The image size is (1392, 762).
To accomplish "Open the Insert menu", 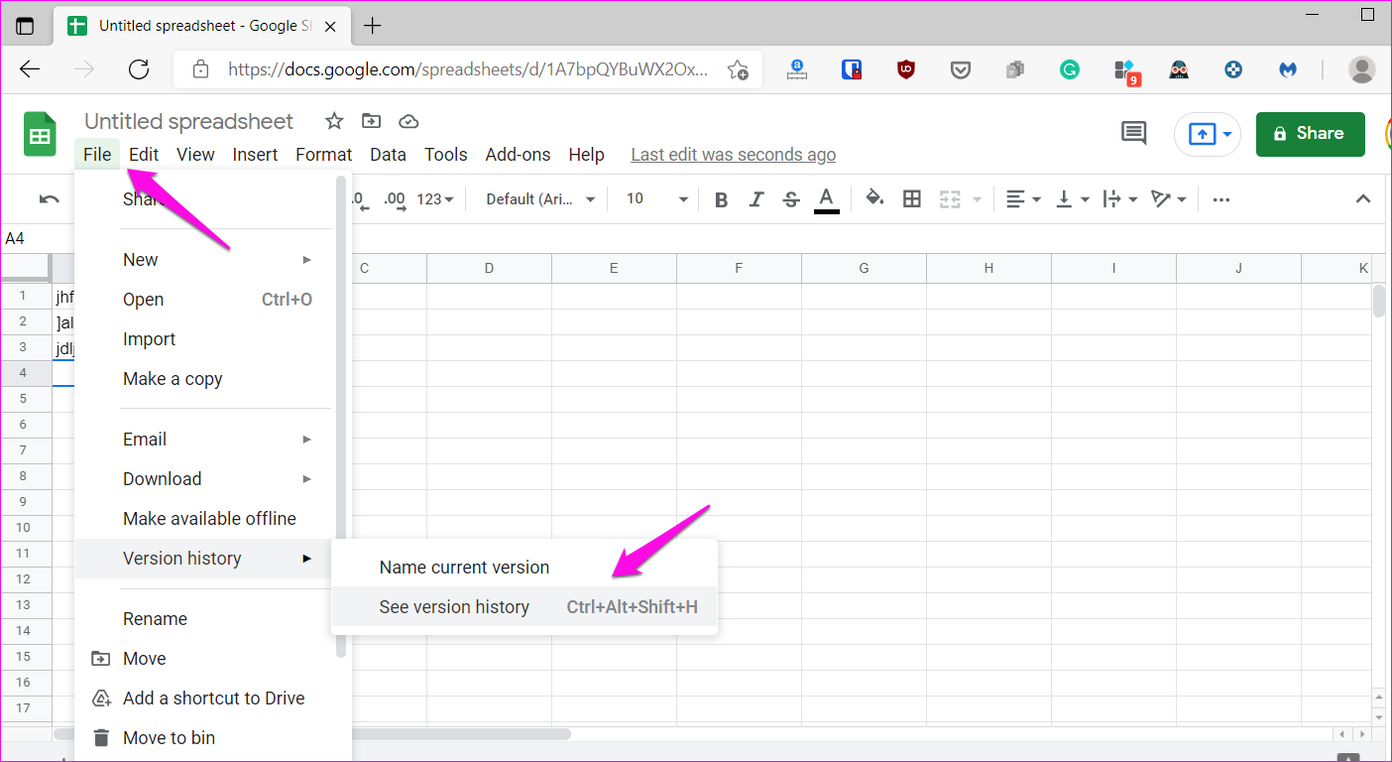I will point(255,154).
